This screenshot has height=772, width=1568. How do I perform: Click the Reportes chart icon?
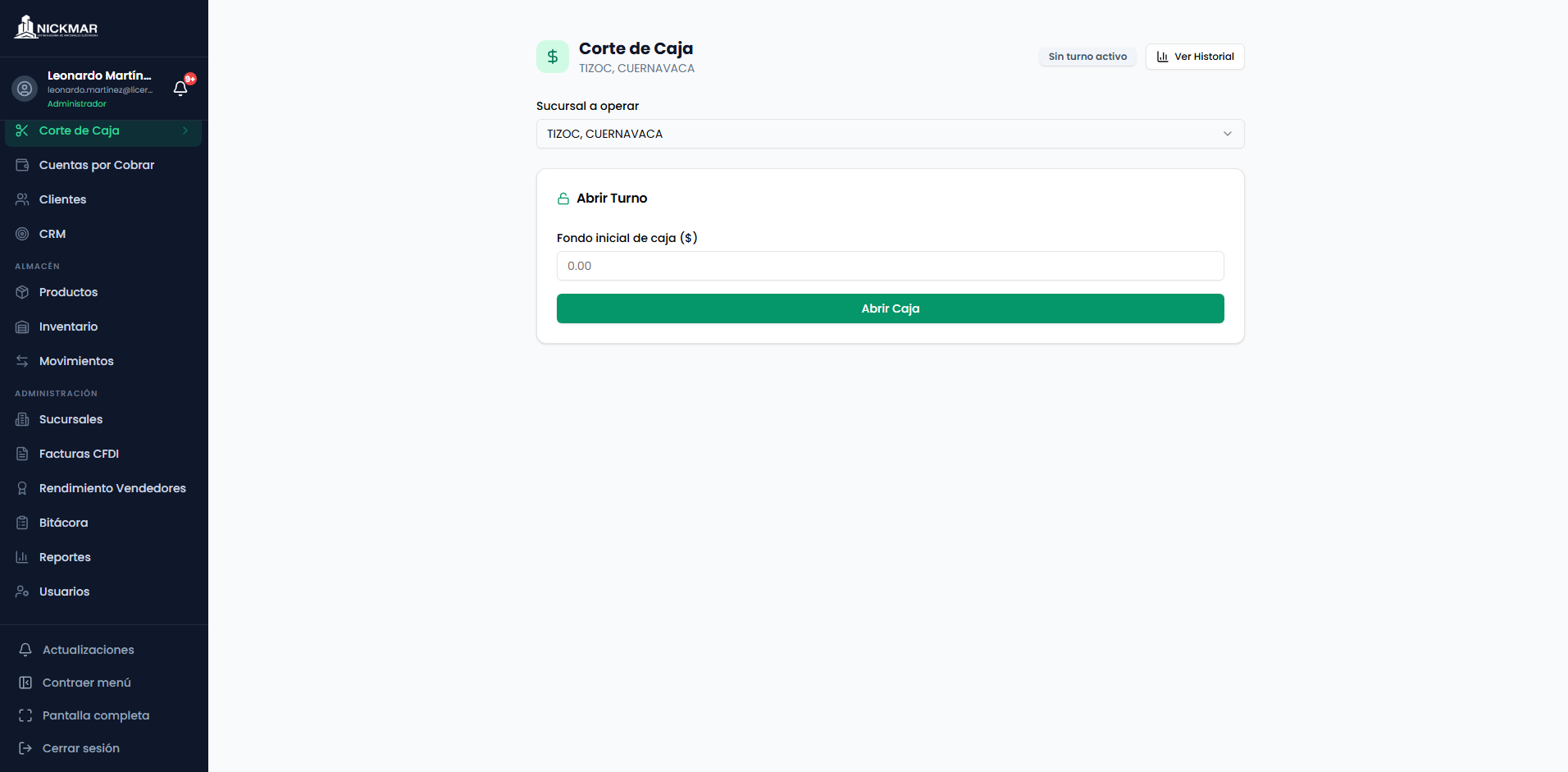pos(22,557)
